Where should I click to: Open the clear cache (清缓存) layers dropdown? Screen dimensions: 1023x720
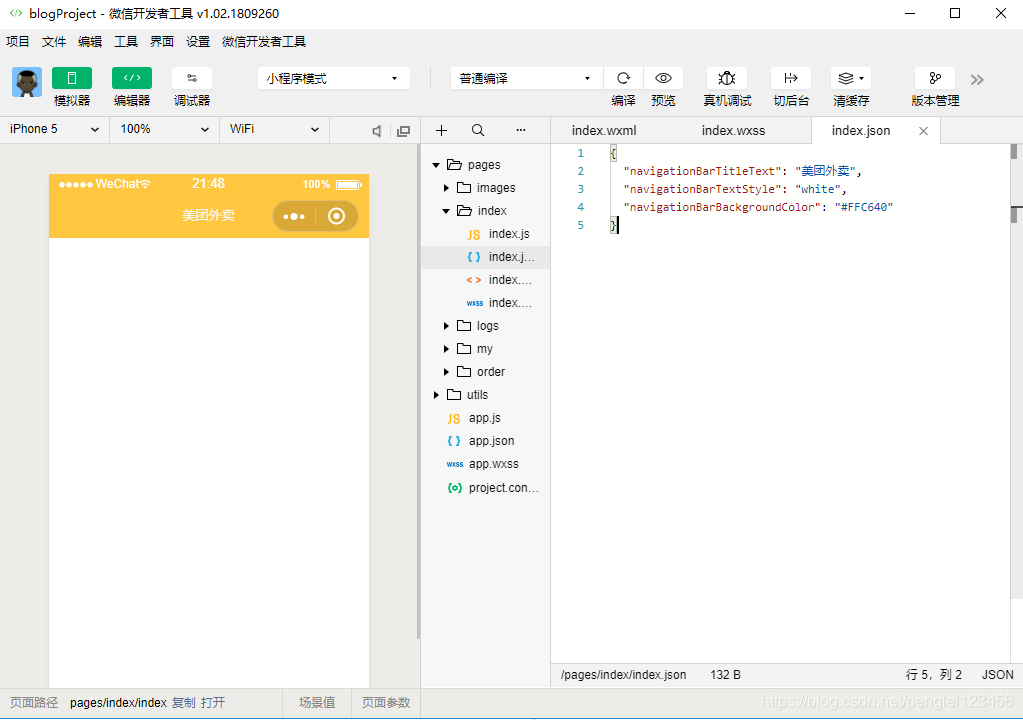[851, 78]
